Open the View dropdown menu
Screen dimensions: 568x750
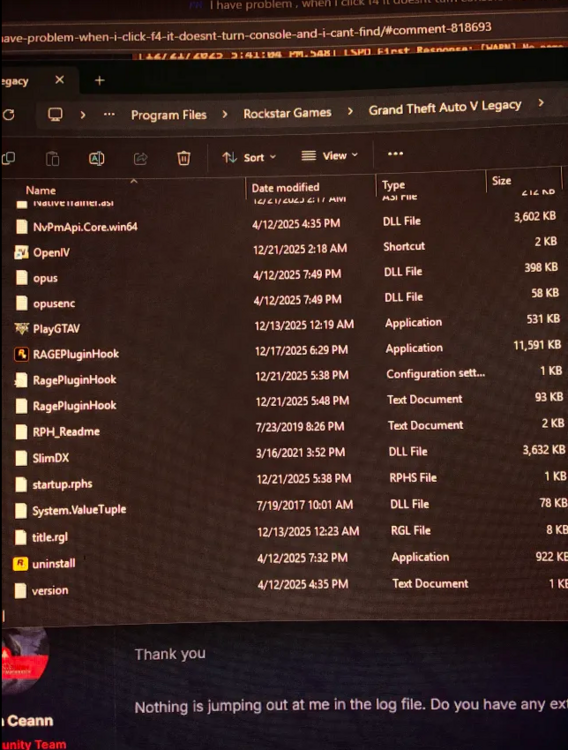pyautogui.click(x=329, y=155)
